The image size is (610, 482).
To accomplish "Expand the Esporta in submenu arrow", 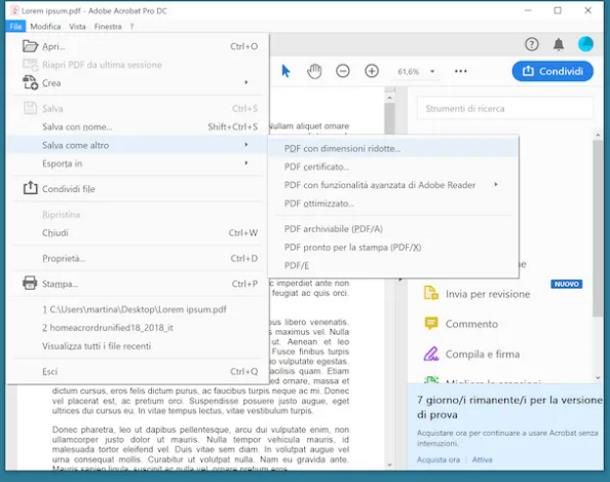I will coord(246,163).
